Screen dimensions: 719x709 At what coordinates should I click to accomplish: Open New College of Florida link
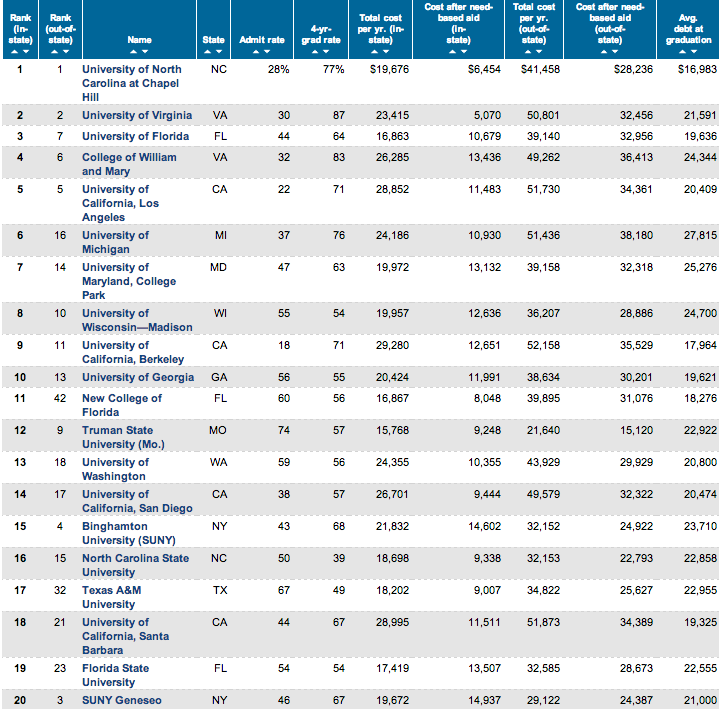pos(122,405)
